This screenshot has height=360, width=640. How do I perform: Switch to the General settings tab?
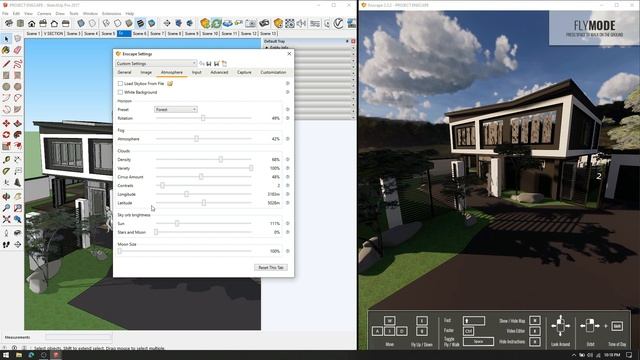tap(124, 72)
